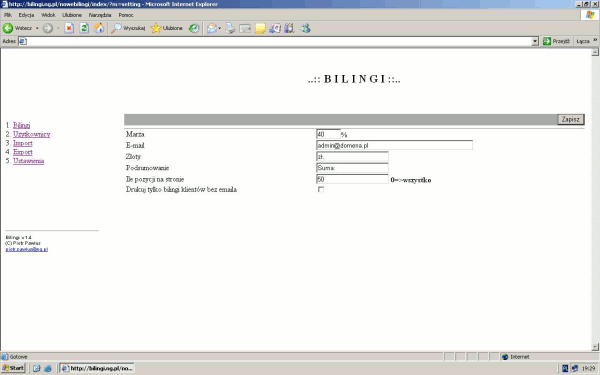The image size is (600, 375).
Task: Open Ulubione favorites star in toolbar
Action: coord(156,28)
